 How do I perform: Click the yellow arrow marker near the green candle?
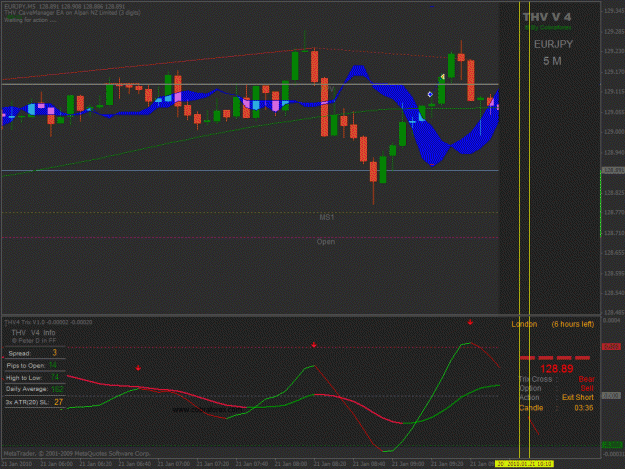tap(442, 77)
